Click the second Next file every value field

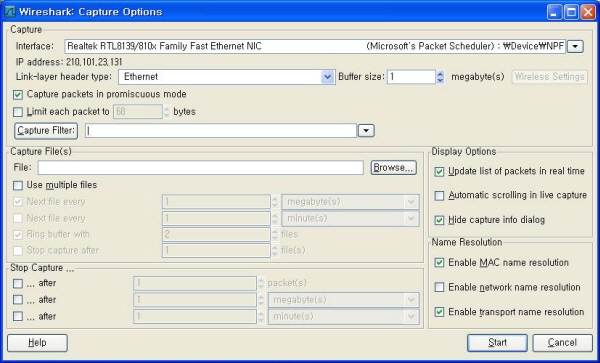(216, 218)
